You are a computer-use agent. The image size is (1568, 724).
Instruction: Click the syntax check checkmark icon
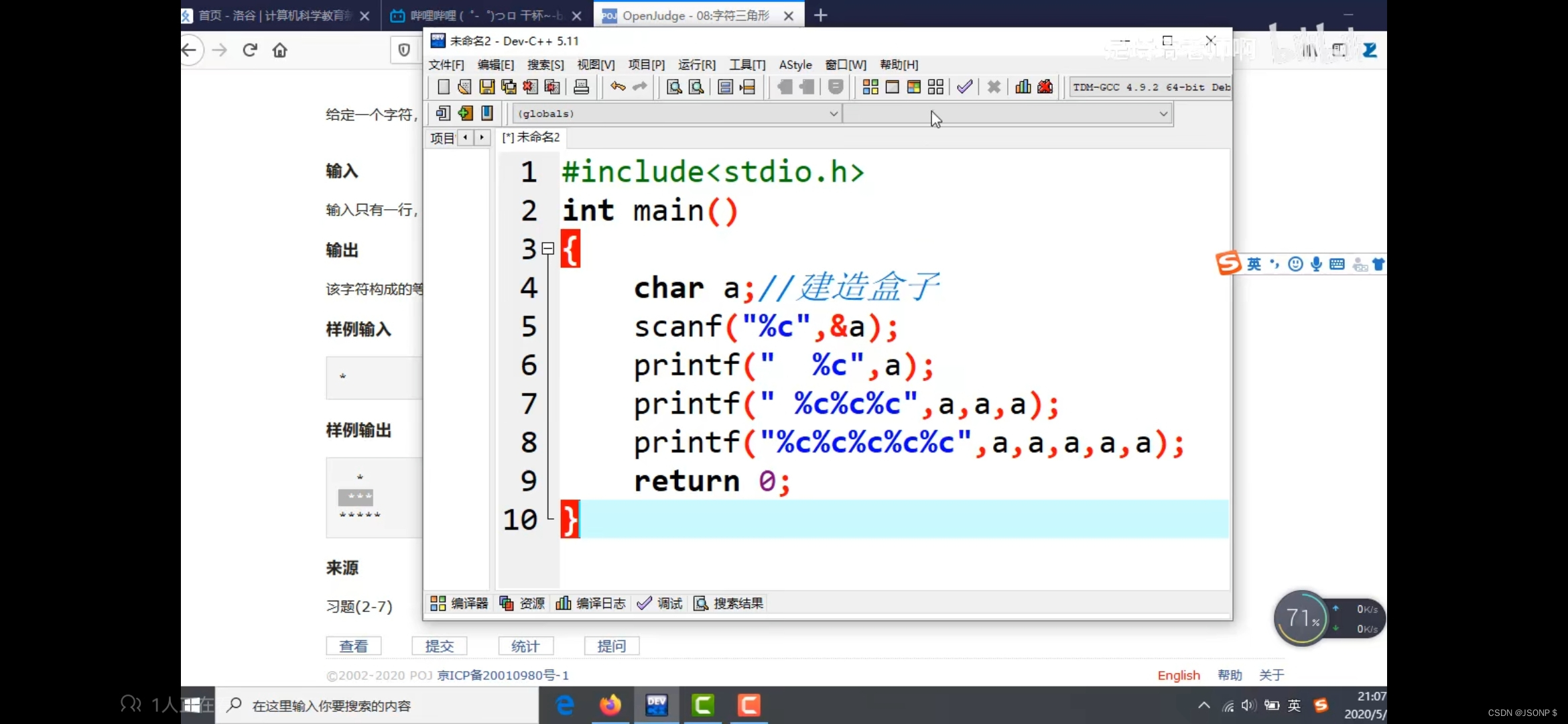click(x=964, y=87)
